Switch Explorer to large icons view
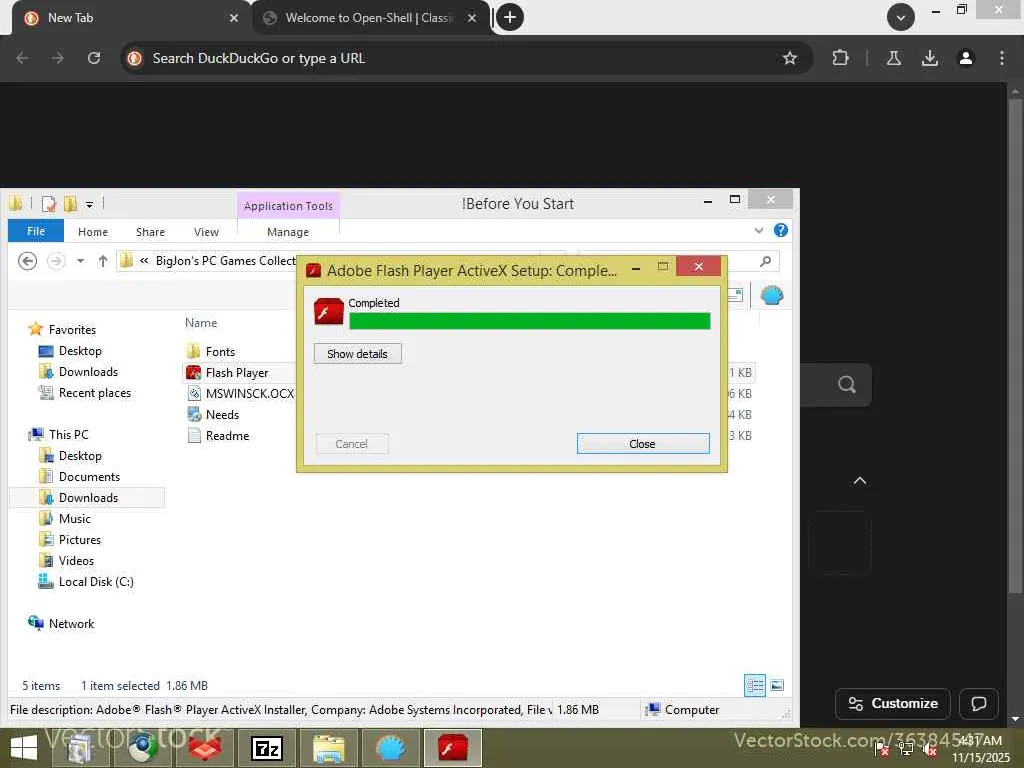Screen dimensions: 1024x768 point(777,685)
